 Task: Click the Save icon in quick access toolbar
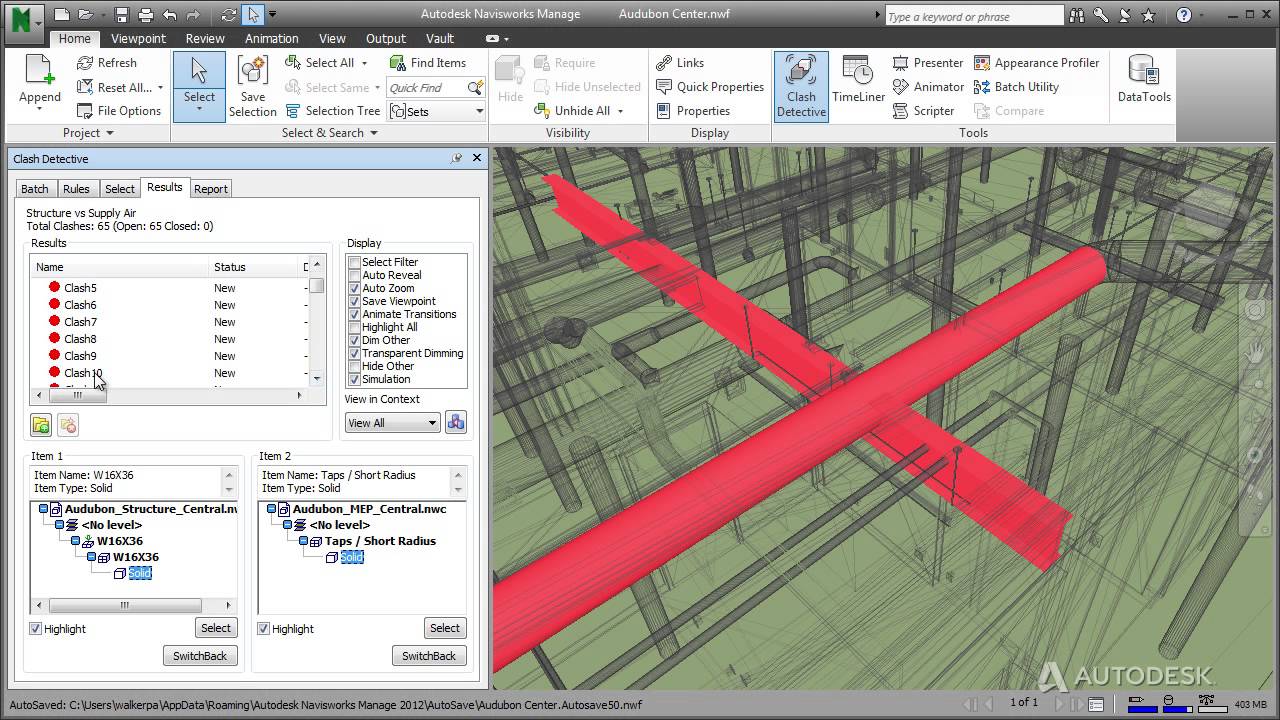click(121, 15)
